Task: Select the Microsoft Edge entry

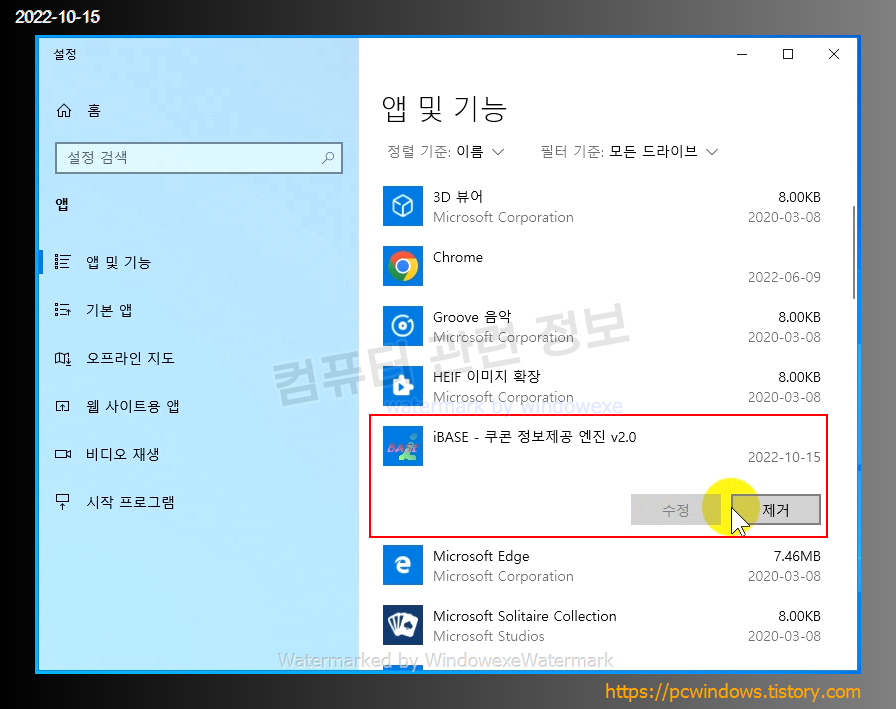Action: 602,566
